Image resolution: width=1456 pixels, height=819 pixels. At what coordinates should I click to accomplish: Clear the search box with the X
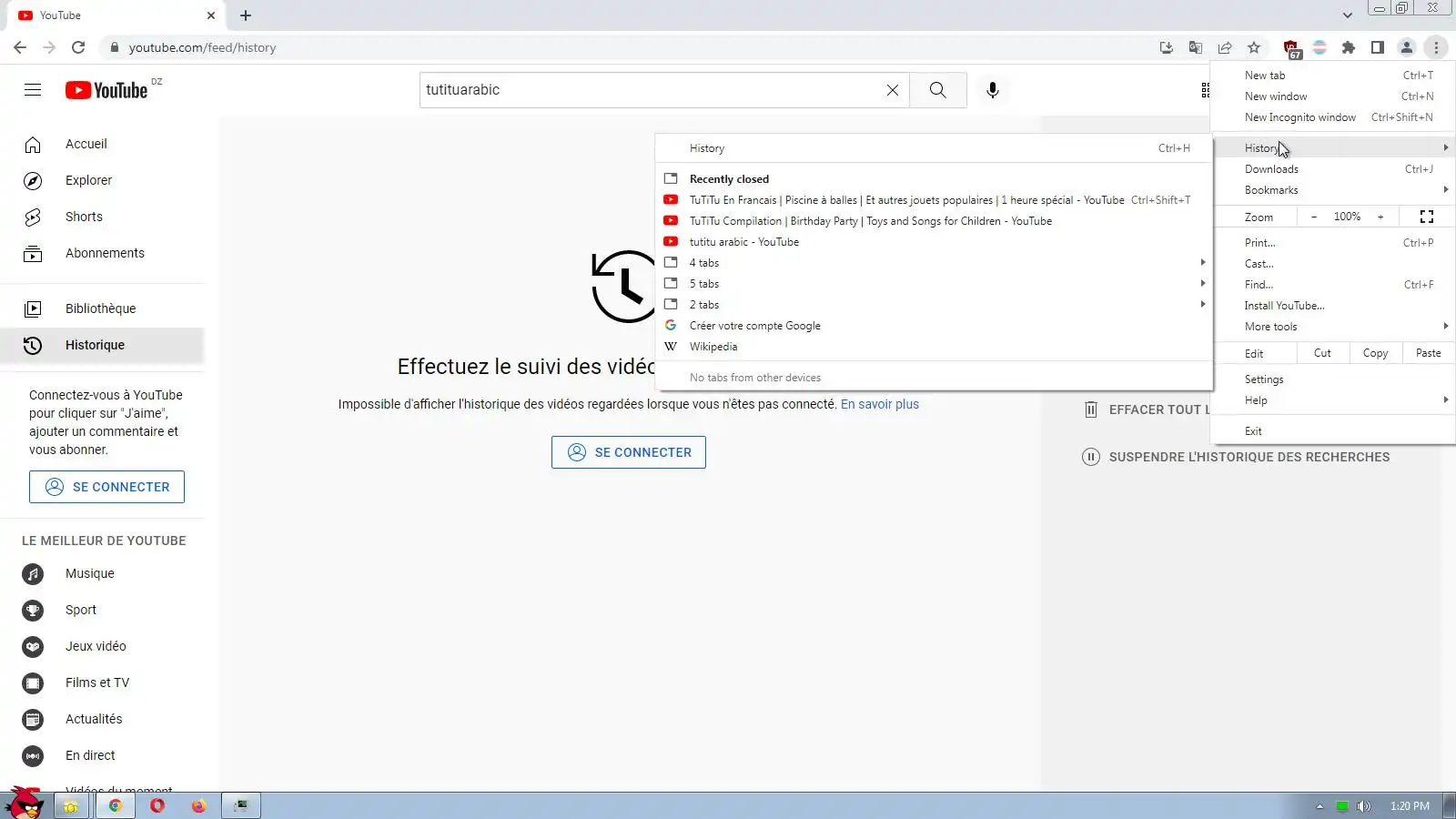click(892, 90)
